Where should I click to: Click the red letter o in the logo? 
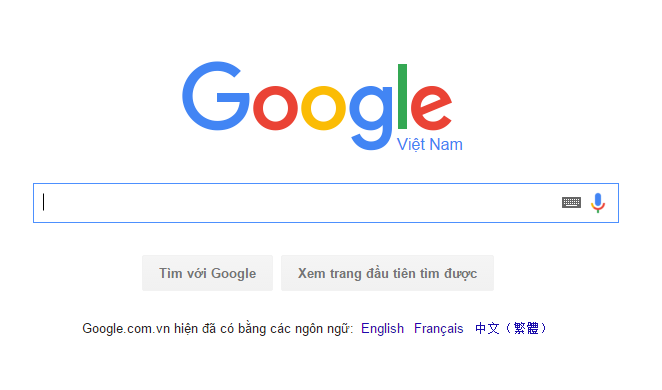pyautogui.click(x=275, y=107)
